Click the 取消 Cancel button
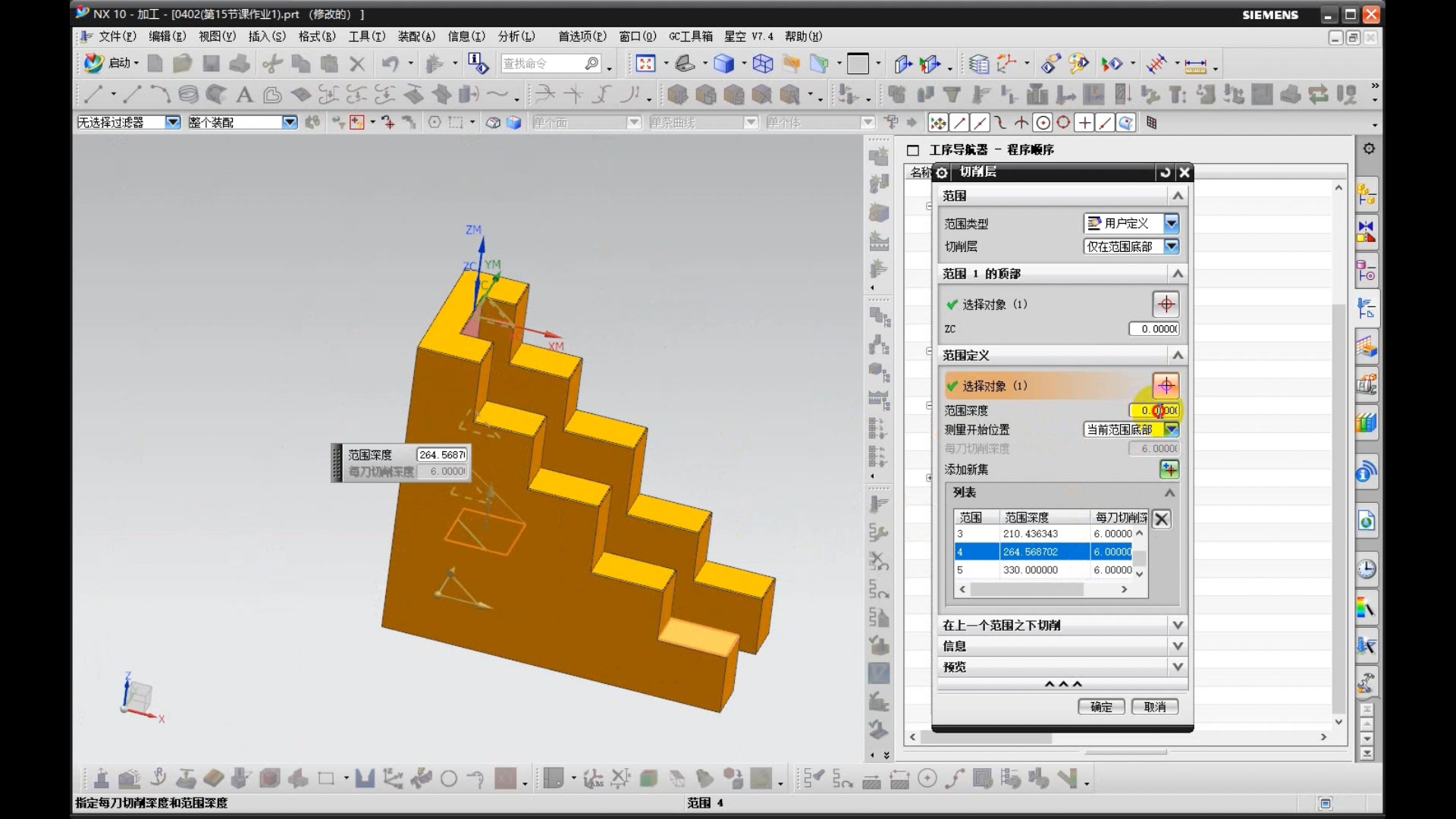Viewport: 1456px width, 819px height. [x=1154, y=707]
